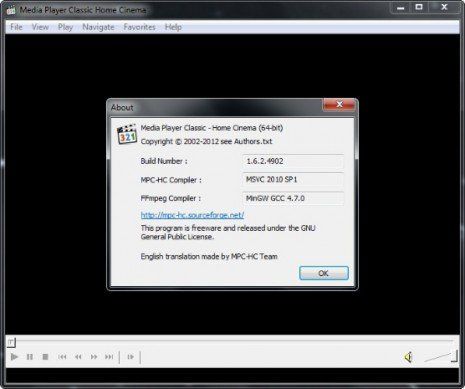Click the 'Build Number :' label
The width and height of the screenshot is (465, 389).
pos(164,161)
